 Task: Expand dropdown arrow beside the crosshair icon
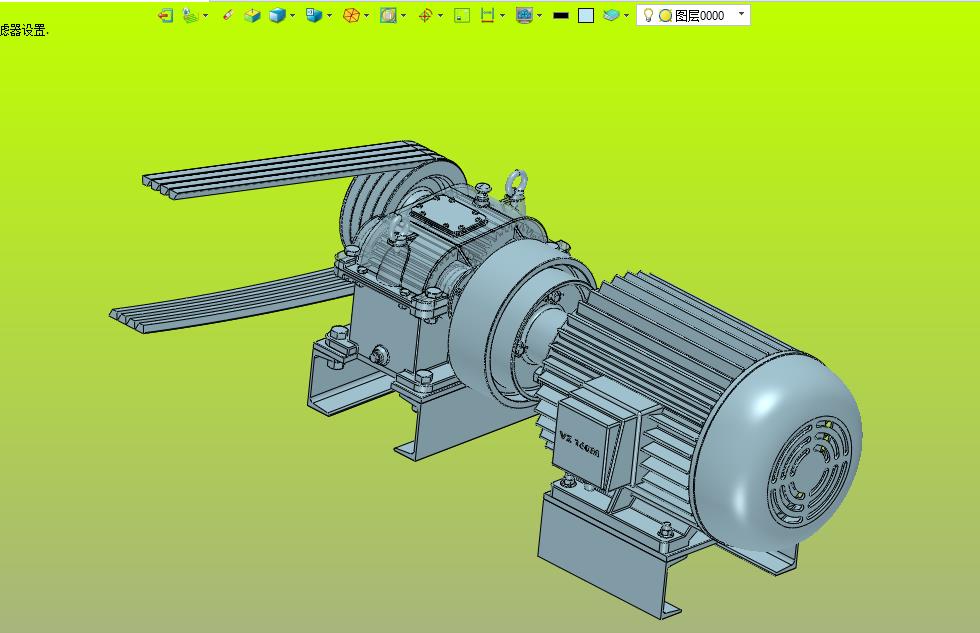(x=440, y=15)
